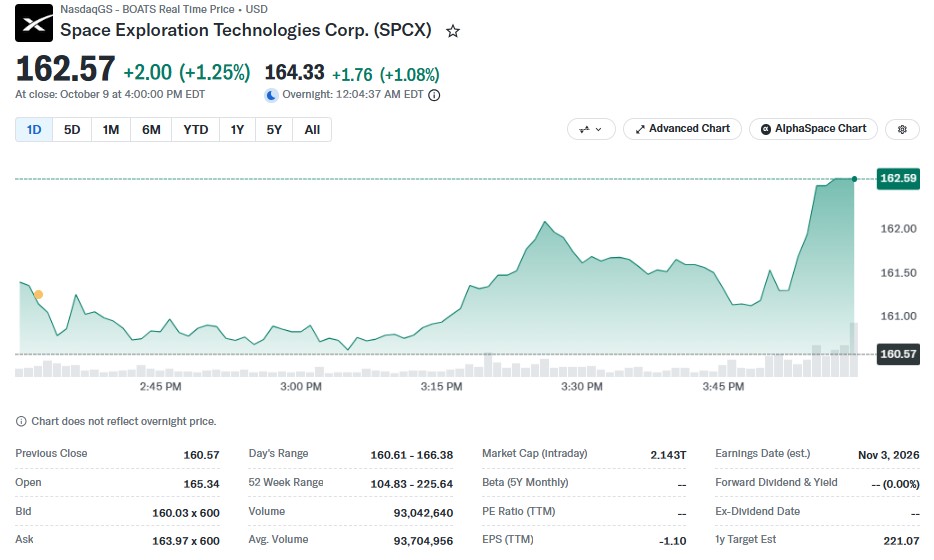The height and width of the screenshot is (560, 934).
Task: Click the Beta (5Y Monthly) label
Action: (x=525, y=483)
